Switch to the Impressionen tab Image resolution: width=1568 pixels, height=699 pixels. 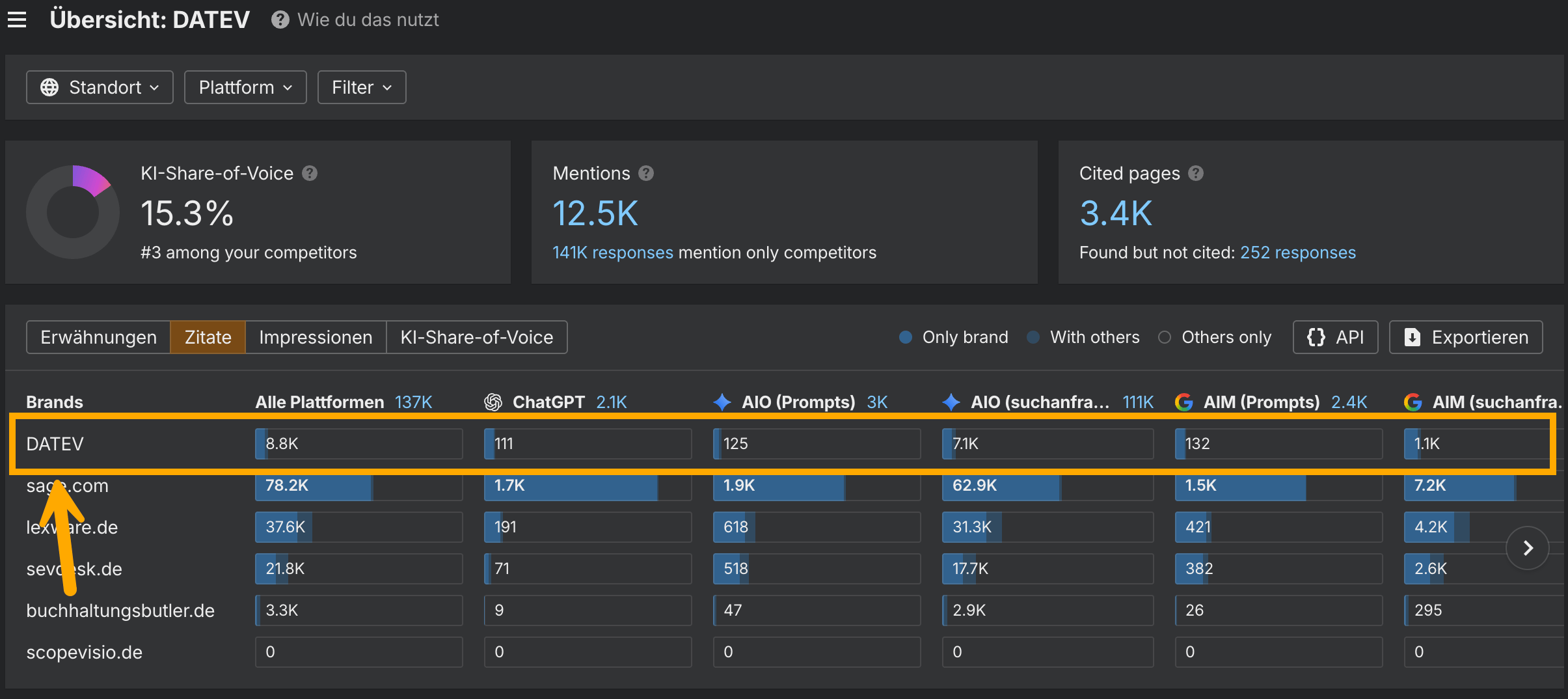coord(316,337)
